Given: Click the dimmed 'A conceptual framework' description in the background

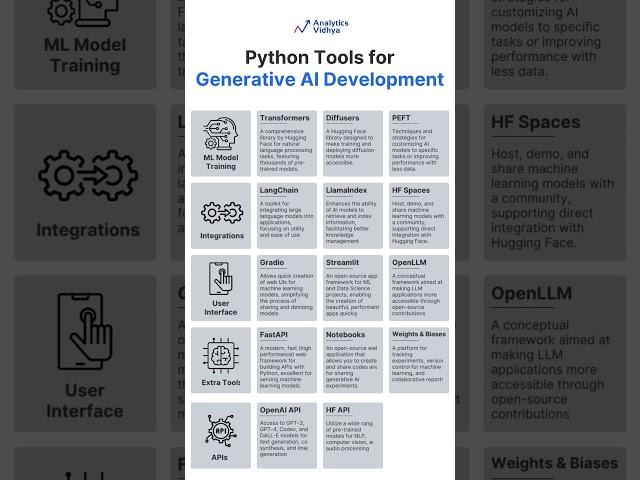Looking at the screenshot, I should pos(550,369).
